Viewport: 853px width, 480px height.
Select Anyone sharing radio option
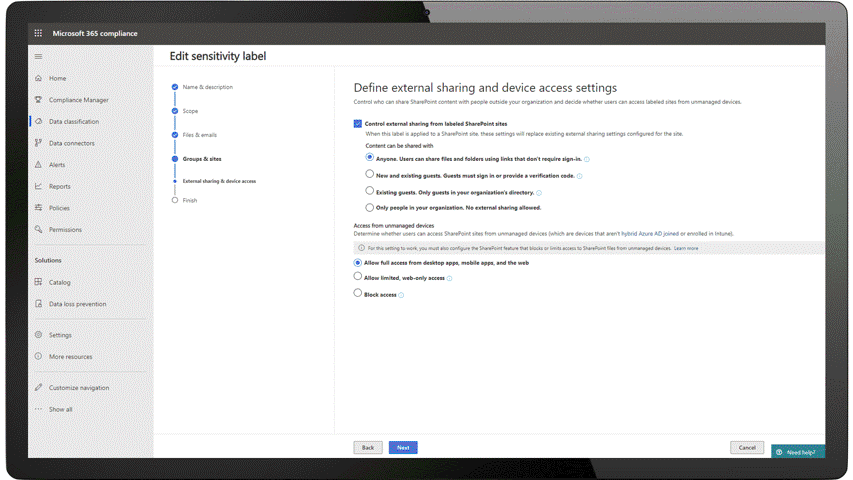369,157
